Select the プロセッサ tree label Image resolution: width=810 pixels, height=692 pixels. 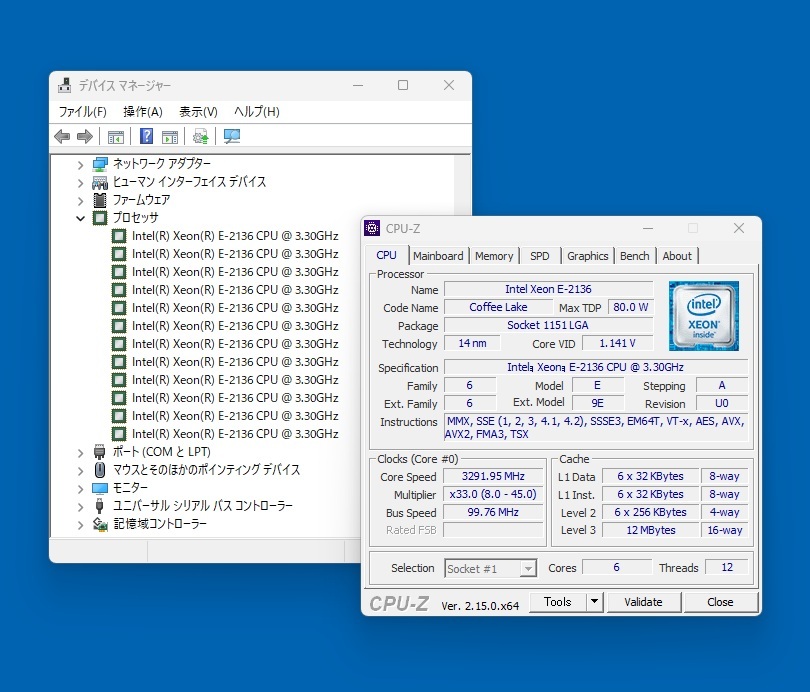[x=135, y=218]
